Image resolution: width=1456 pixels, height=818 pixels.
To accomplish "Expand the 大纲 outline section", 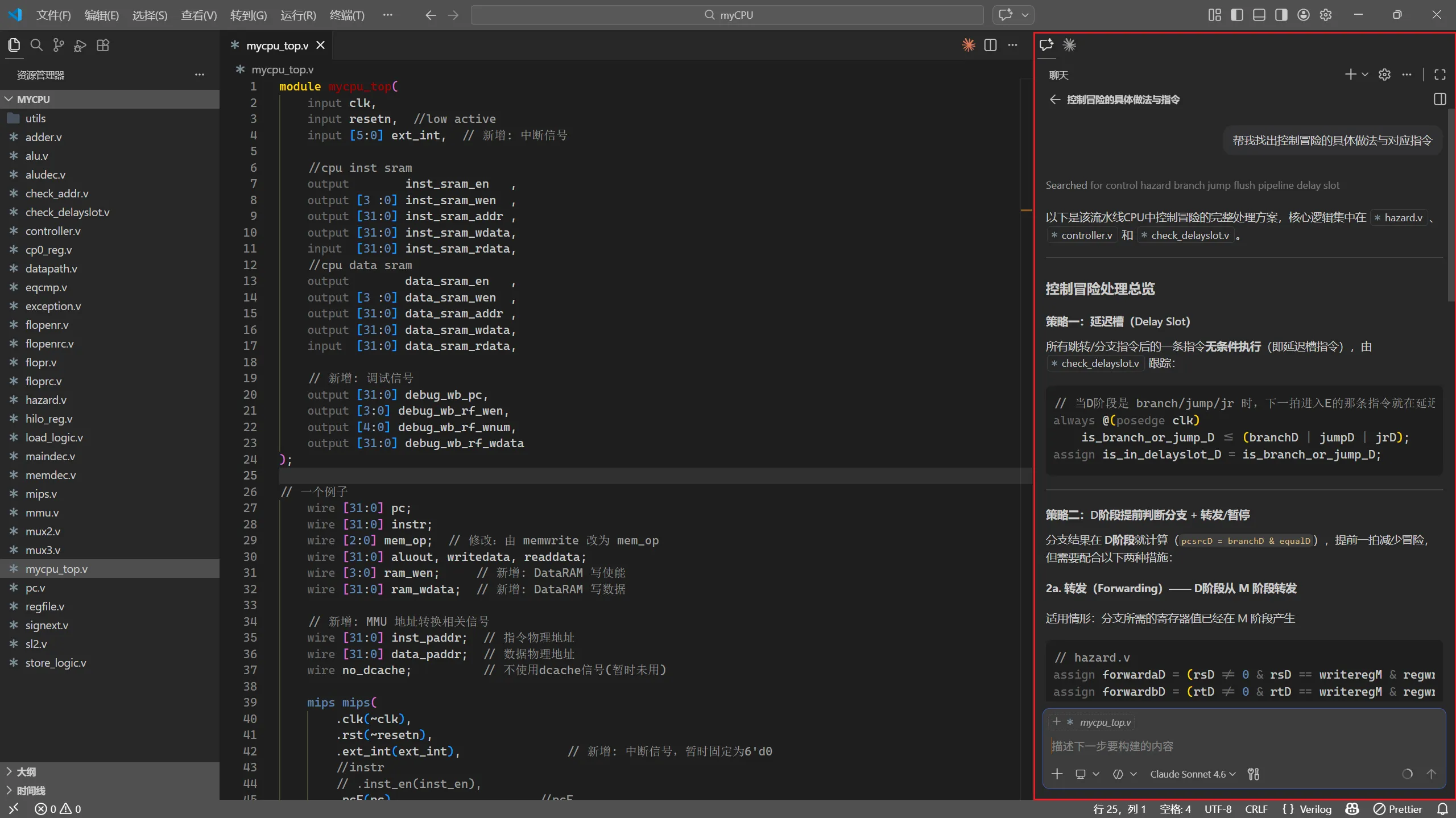I will point(26,772).
